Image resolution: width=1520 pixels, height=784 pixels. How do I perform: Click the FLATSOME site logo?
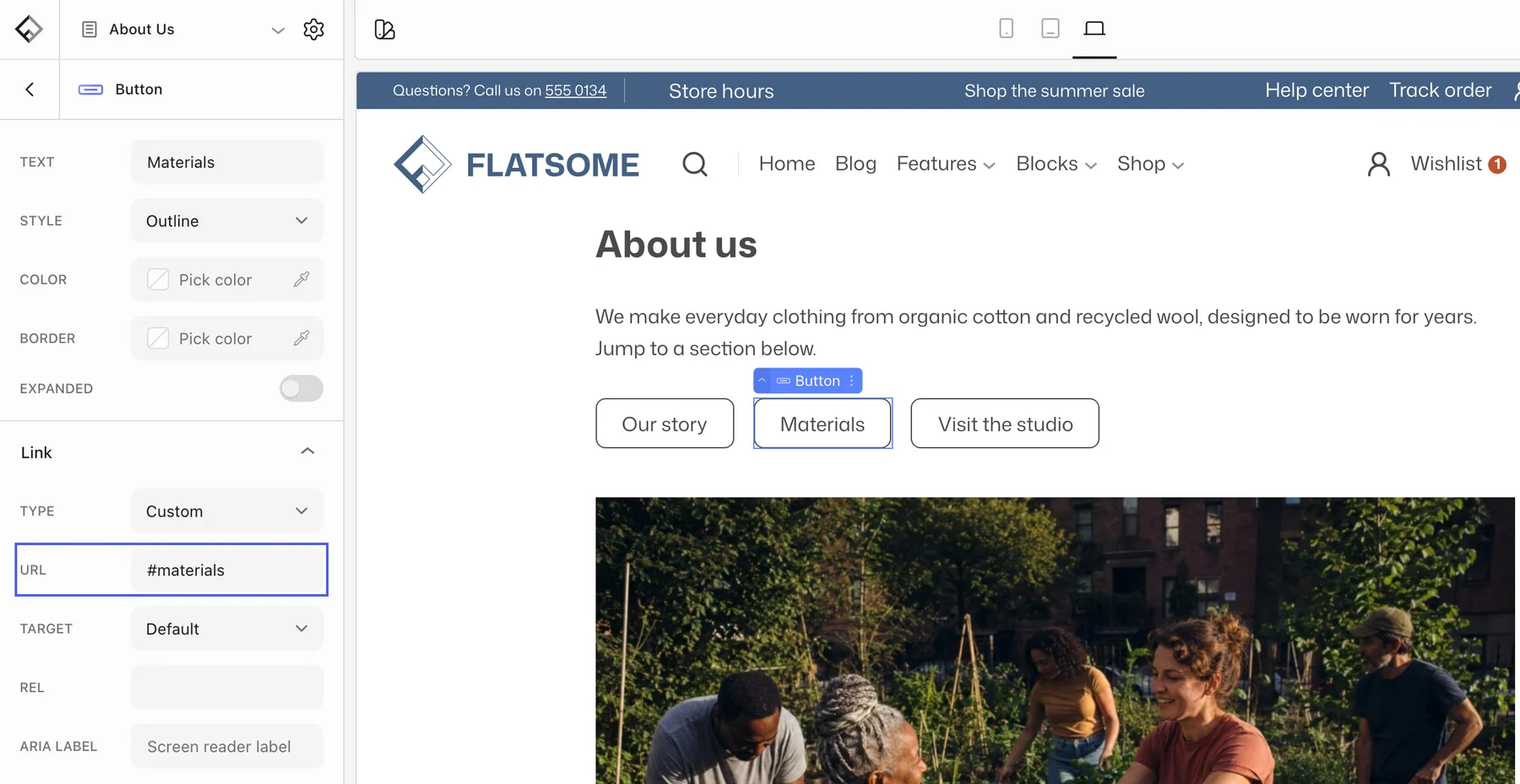coord(516,165)
